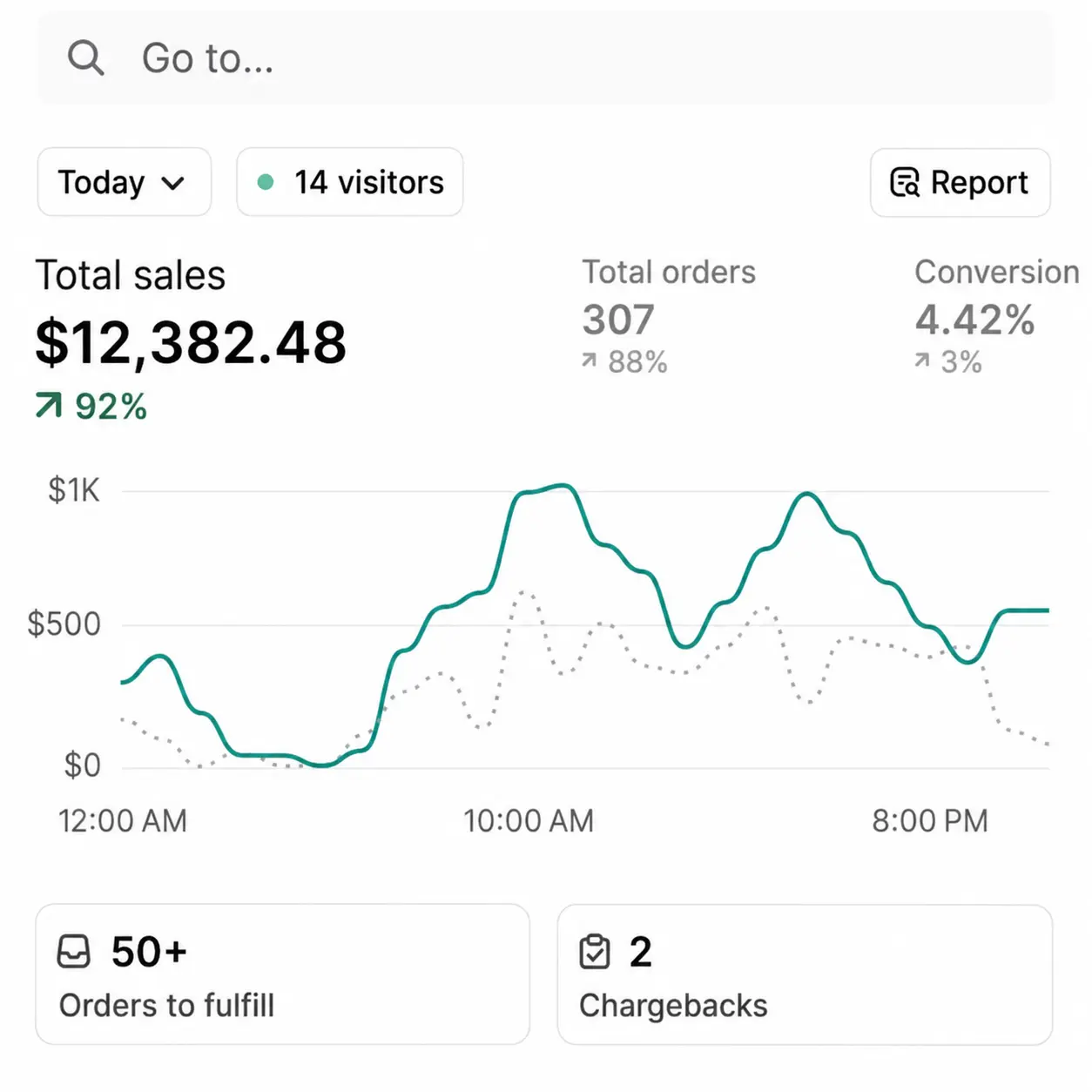The image size is (1092, 1092).
Task: Click the 12:00 AM time axis label
Action: [123, 821]
